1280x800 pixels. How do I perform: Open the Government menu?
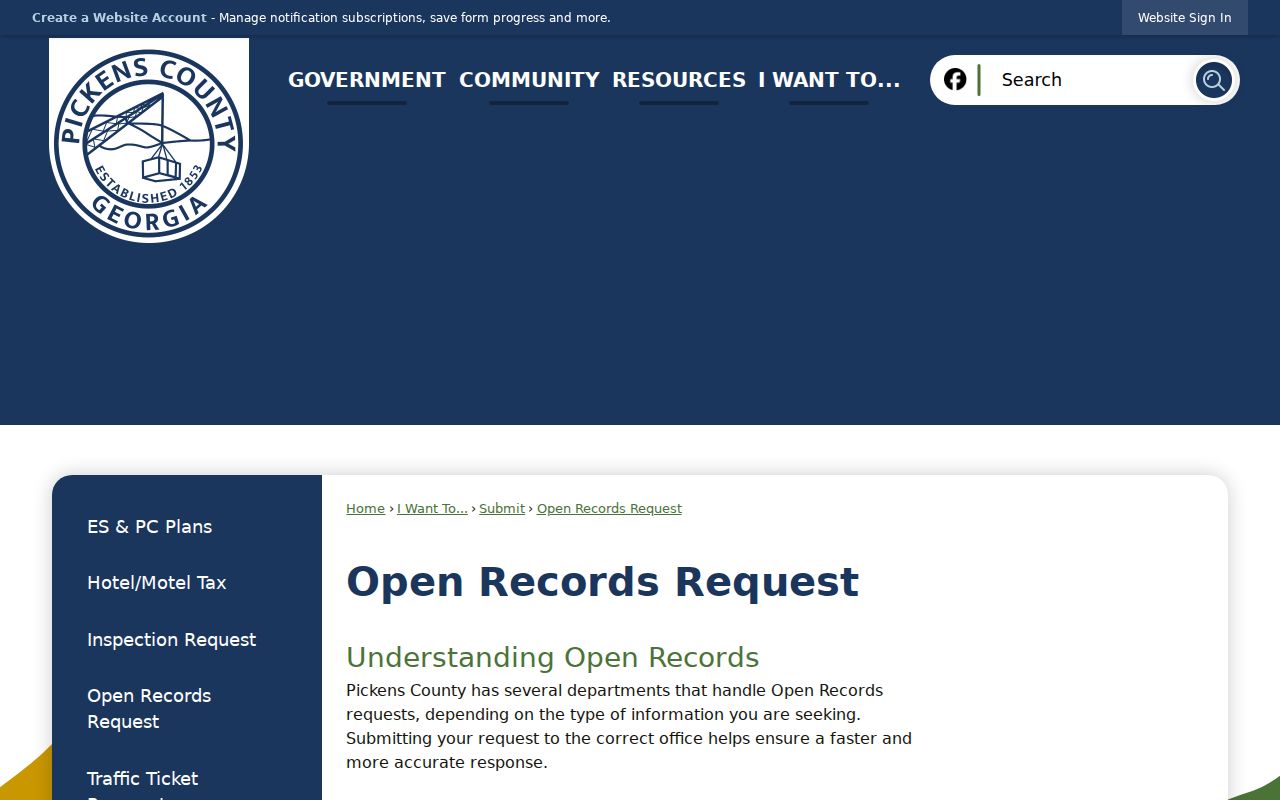point(367,80)
